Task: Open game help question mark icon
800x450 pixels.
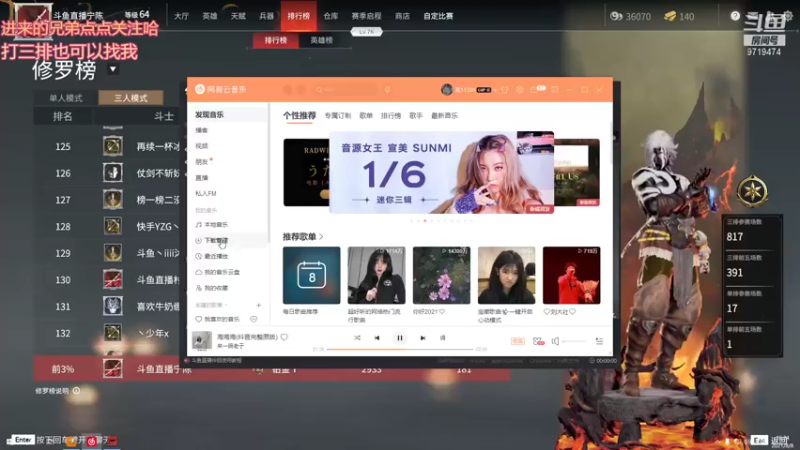Action: pos(735,16)
